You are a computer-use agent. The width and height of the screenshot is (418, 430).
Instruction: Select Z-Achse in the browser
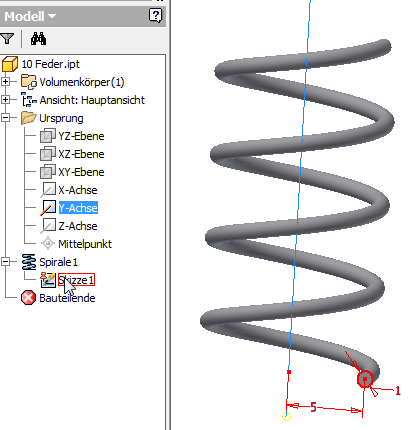click(78, 226)
